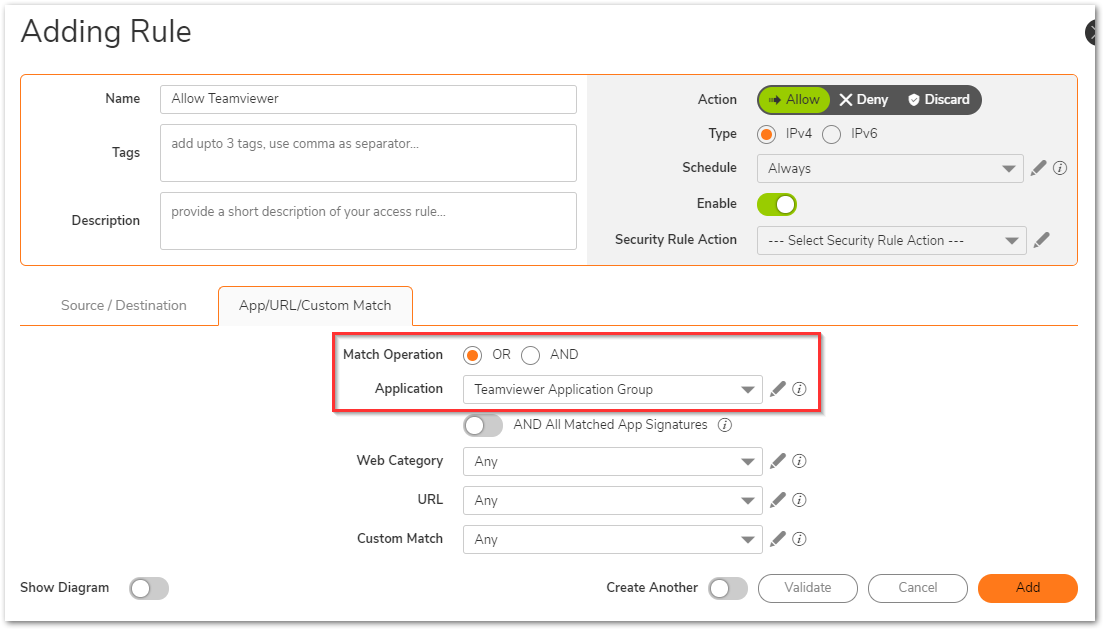
Task: Disable the Enable toggle switch
Action: click(777, 204)
